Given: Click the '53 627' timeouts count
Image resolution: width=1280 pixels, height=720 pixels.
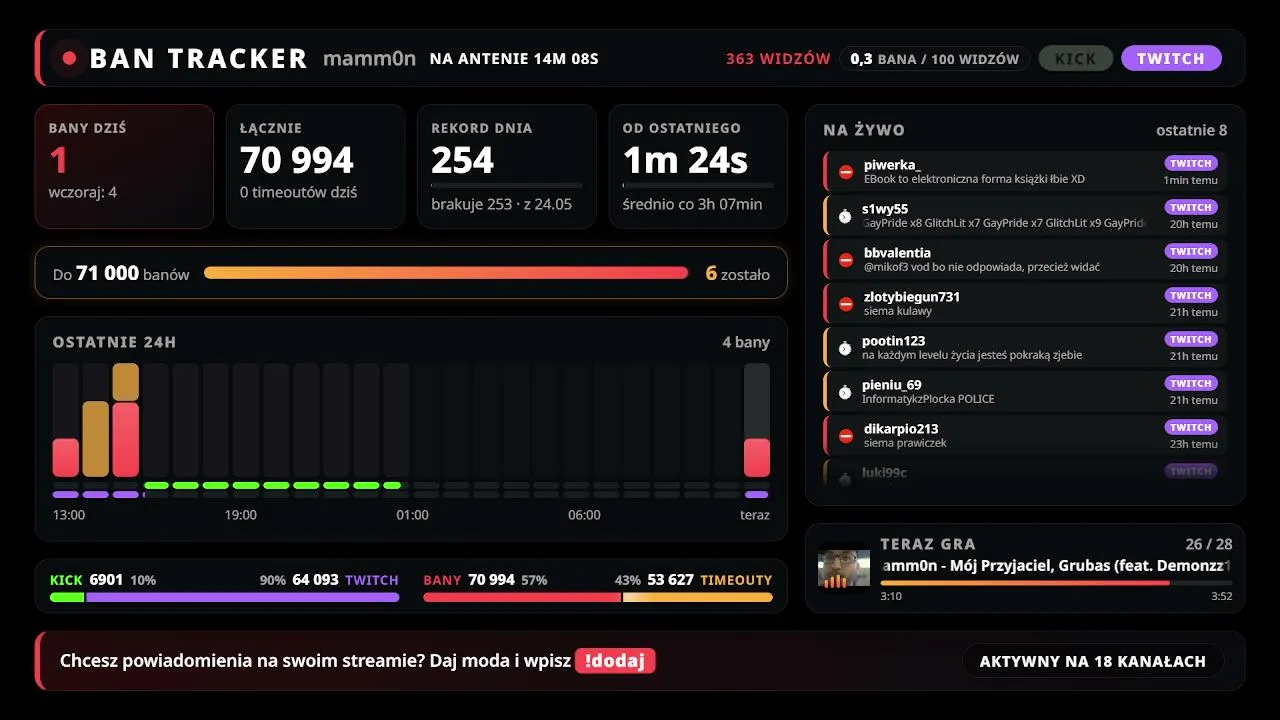Looking at the screenshot, I should pos(670,580).
